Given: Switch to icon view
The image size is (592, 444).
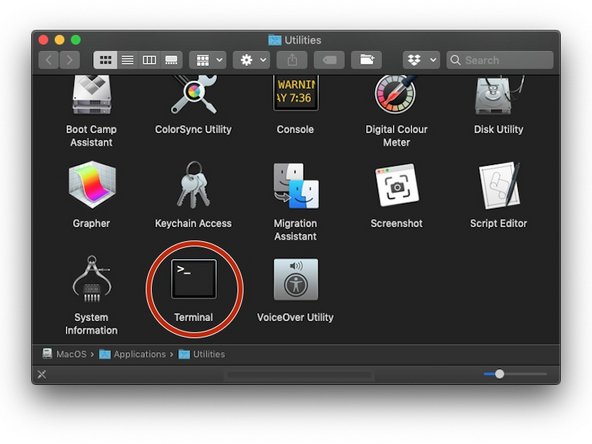Looking at the screenshot, I should (x=105, y=60).
